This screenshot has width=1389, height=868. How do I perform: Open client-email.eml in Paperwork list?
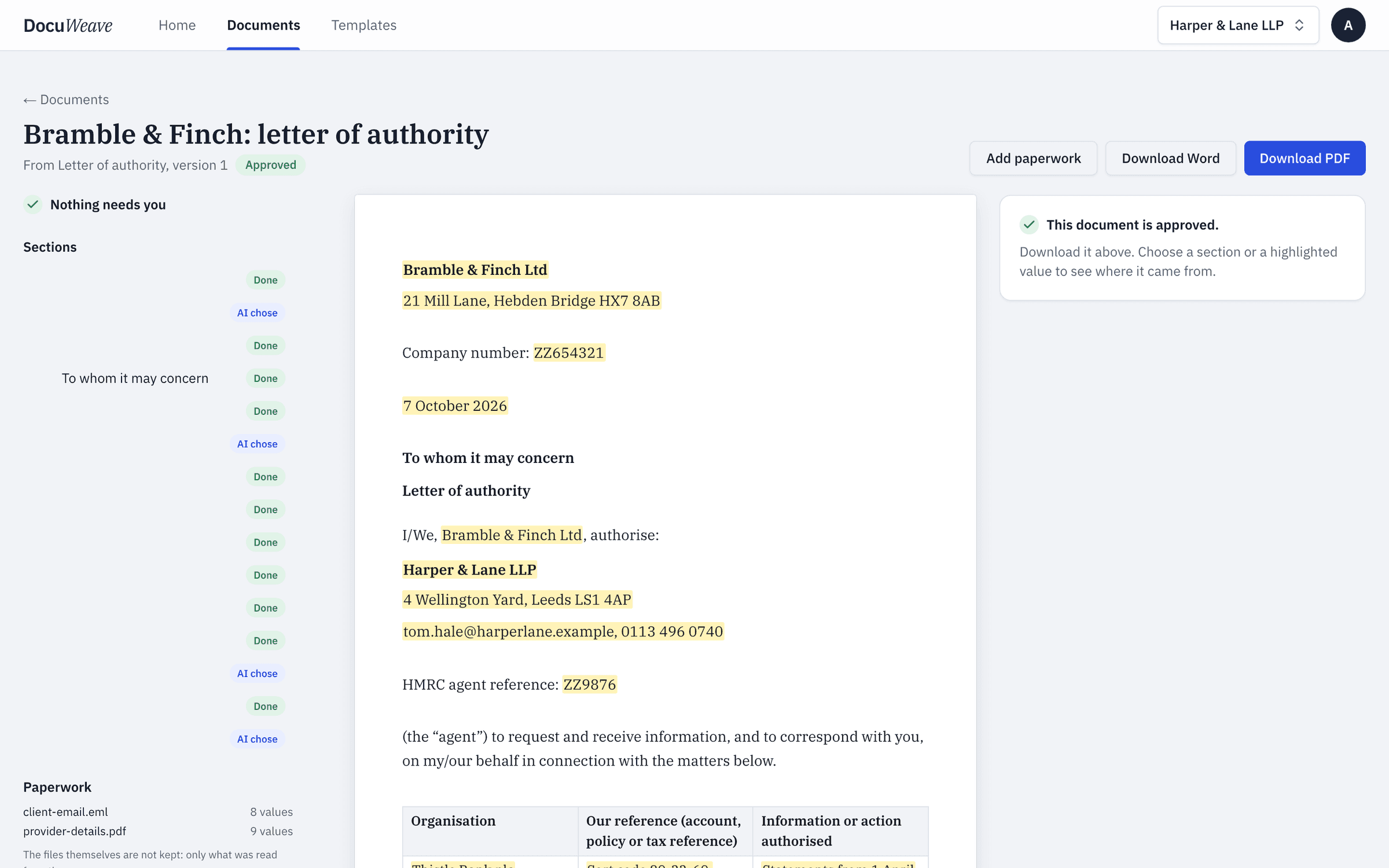[x=65, y=811]
